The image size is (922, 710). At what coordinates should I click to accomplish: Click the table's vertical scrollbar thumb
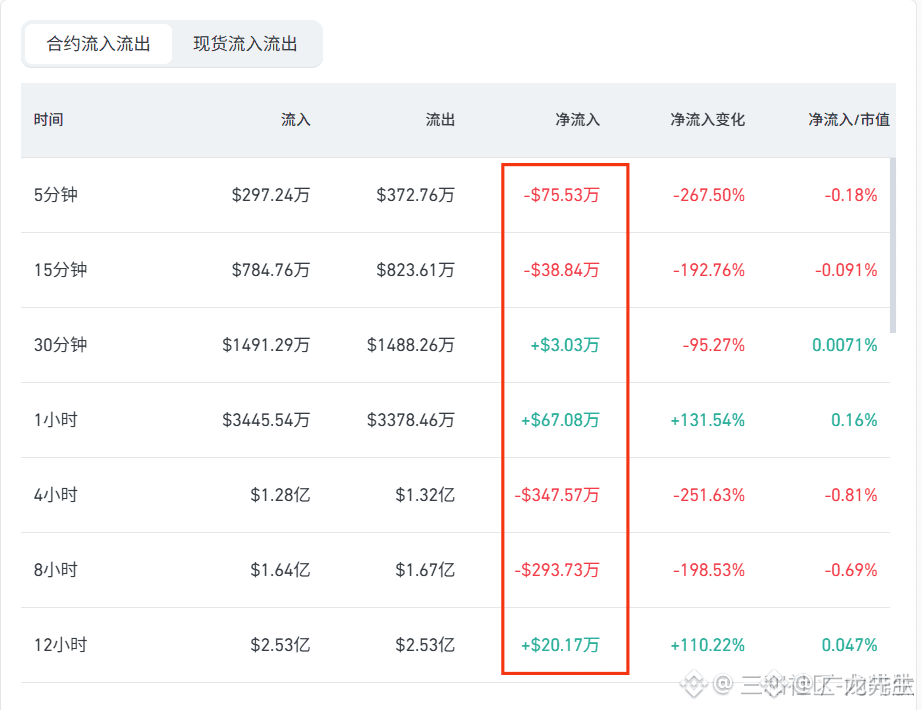click(x=893, y=245)
